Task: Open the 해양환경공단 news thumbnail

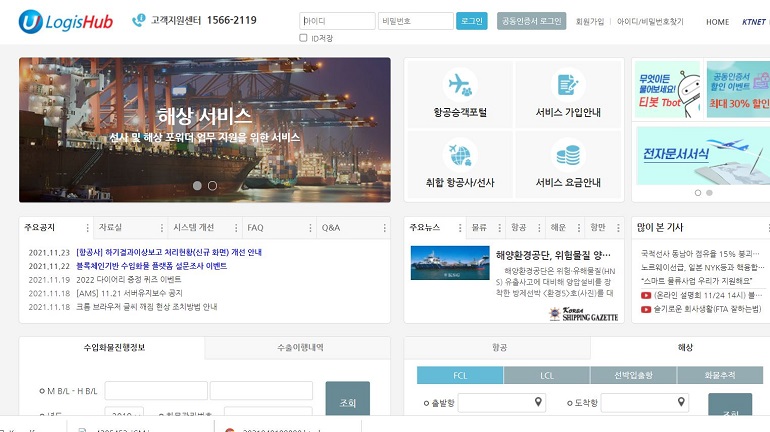Action: 450,263
